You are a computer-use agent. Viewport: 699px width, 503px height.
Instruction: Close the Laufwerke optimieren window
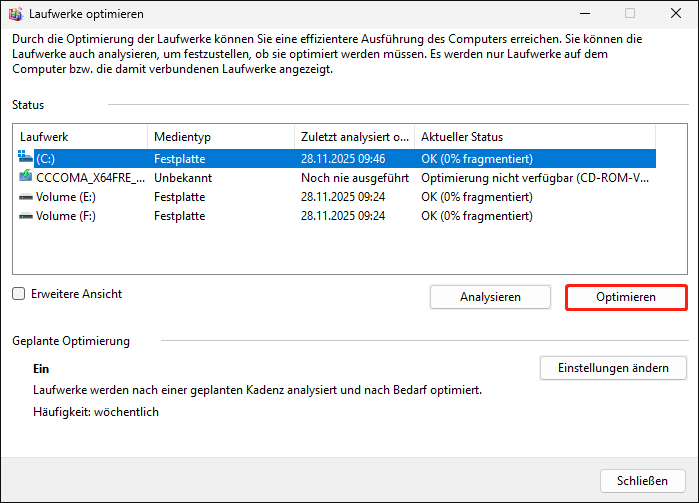tap(676, 14)
